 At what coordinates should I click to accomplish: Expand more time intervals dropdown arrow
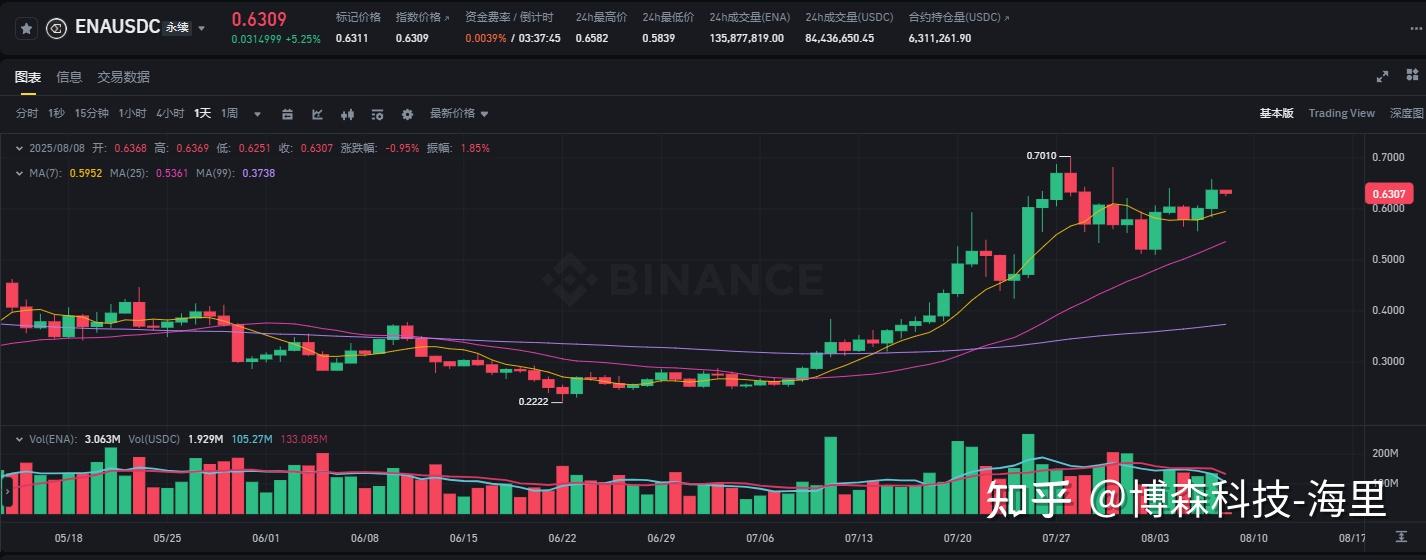pos(257,114)
